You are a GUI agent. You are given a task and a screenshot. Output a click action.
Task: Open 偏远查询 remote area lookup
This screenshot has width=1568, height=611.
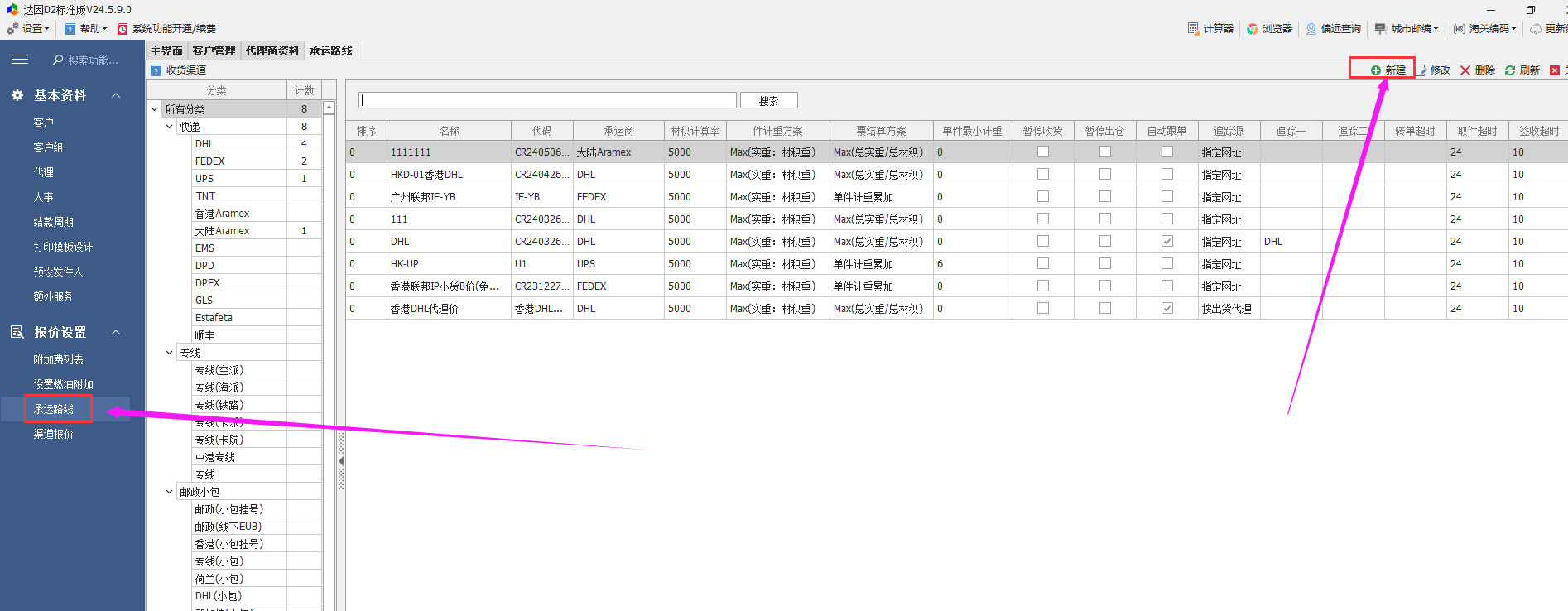tap(1333, 28)
